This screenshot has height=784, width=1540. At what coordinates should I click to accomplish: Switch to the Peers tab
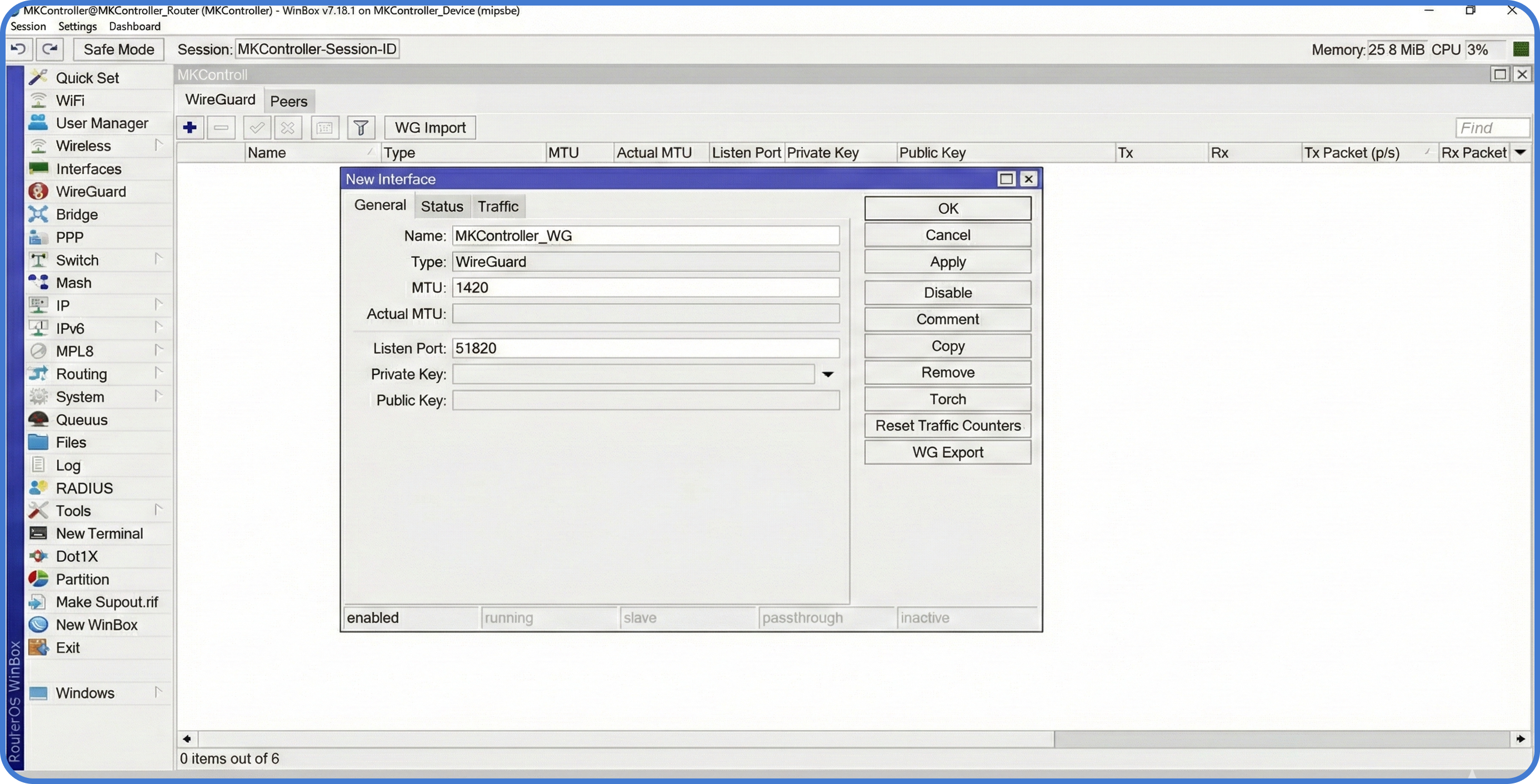pos(289,101)
